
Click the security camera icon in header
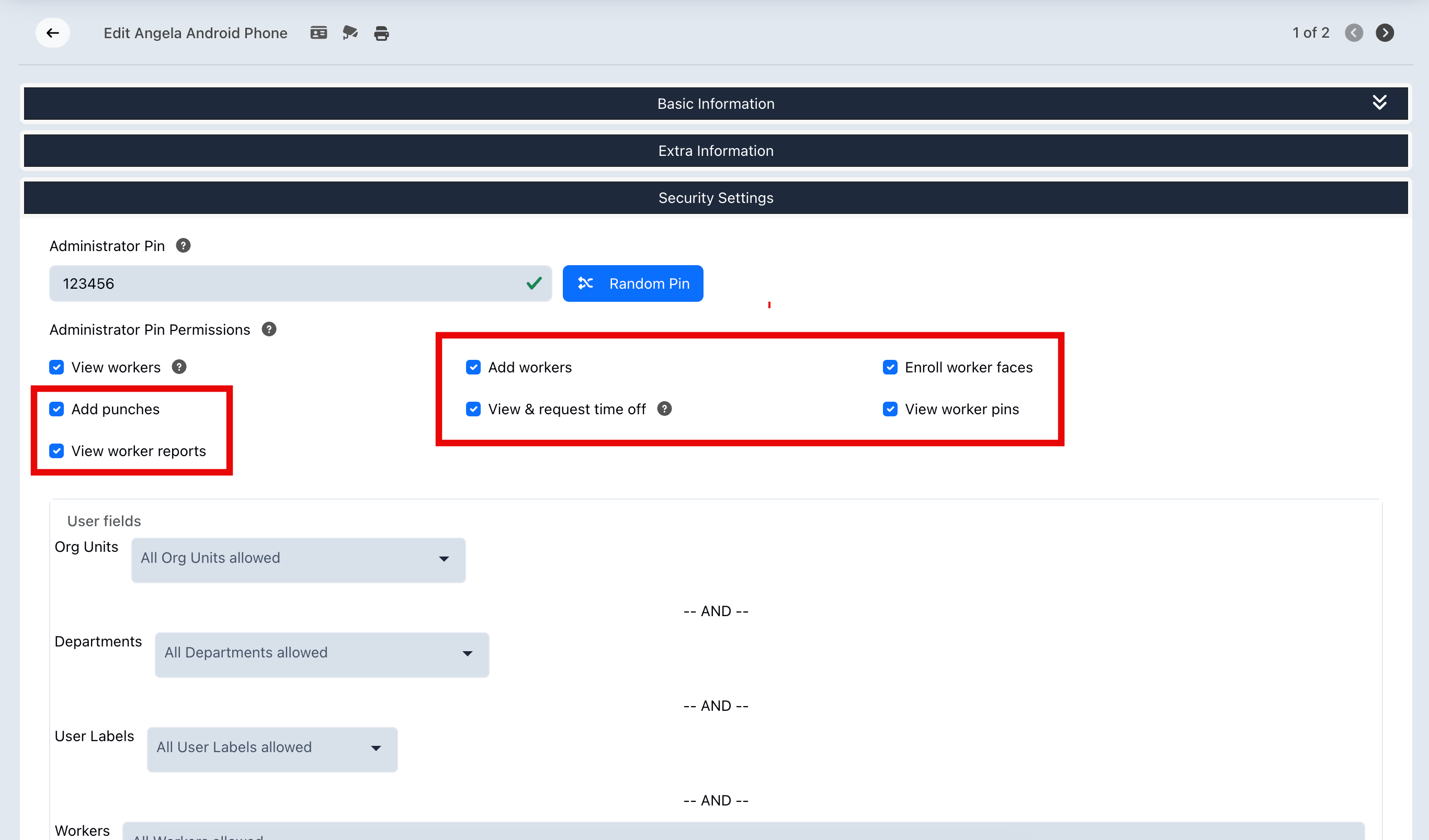click(350, 33)
